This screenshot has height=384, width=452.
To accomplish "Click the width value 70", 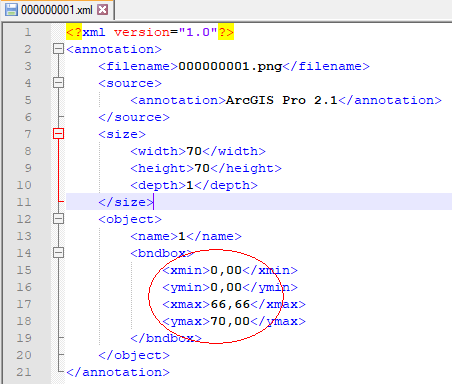I will pyautogui.click(x=194, y=151).
